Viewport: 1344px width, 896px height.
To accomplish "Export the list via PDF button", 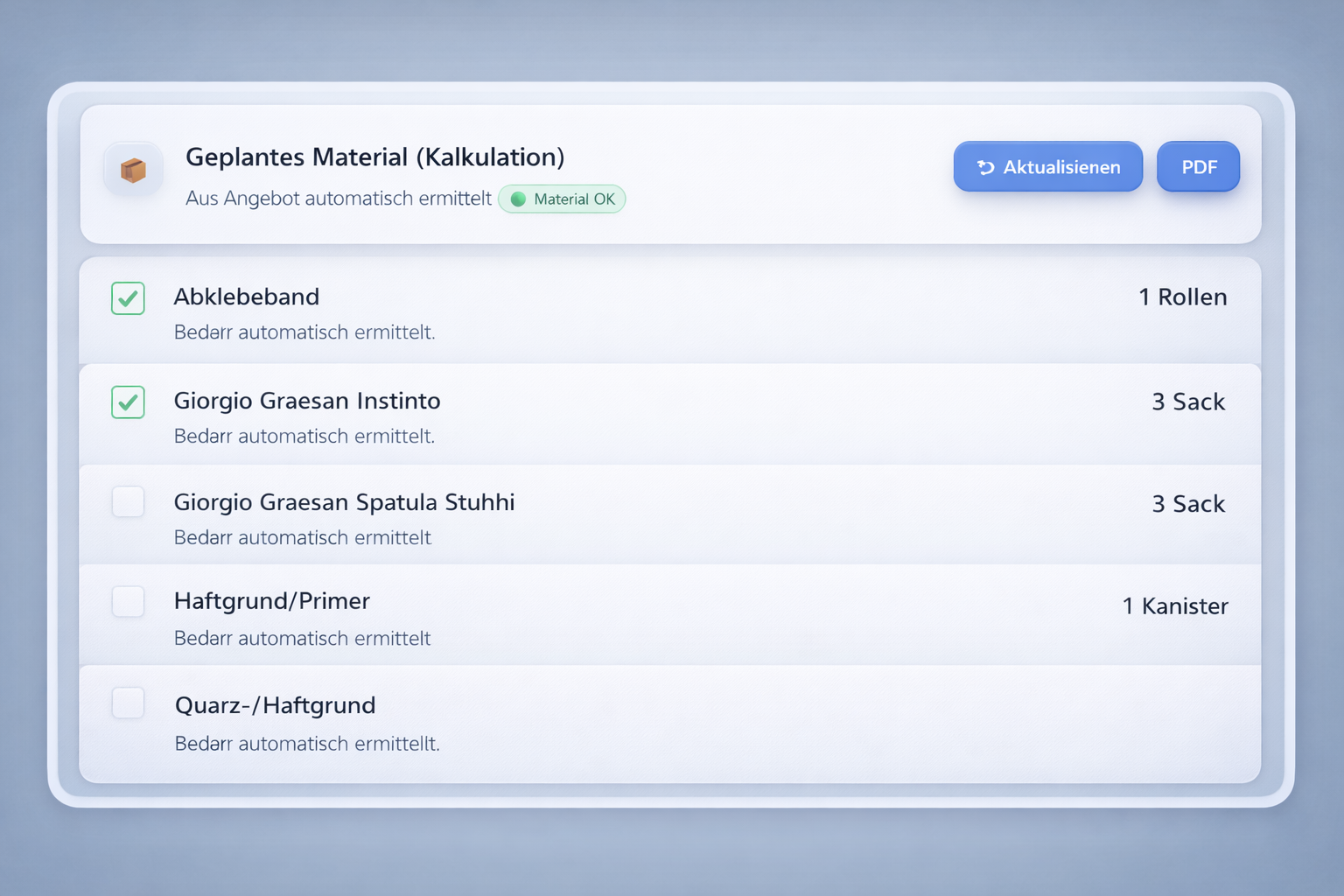I will [x=1198, y=167].
